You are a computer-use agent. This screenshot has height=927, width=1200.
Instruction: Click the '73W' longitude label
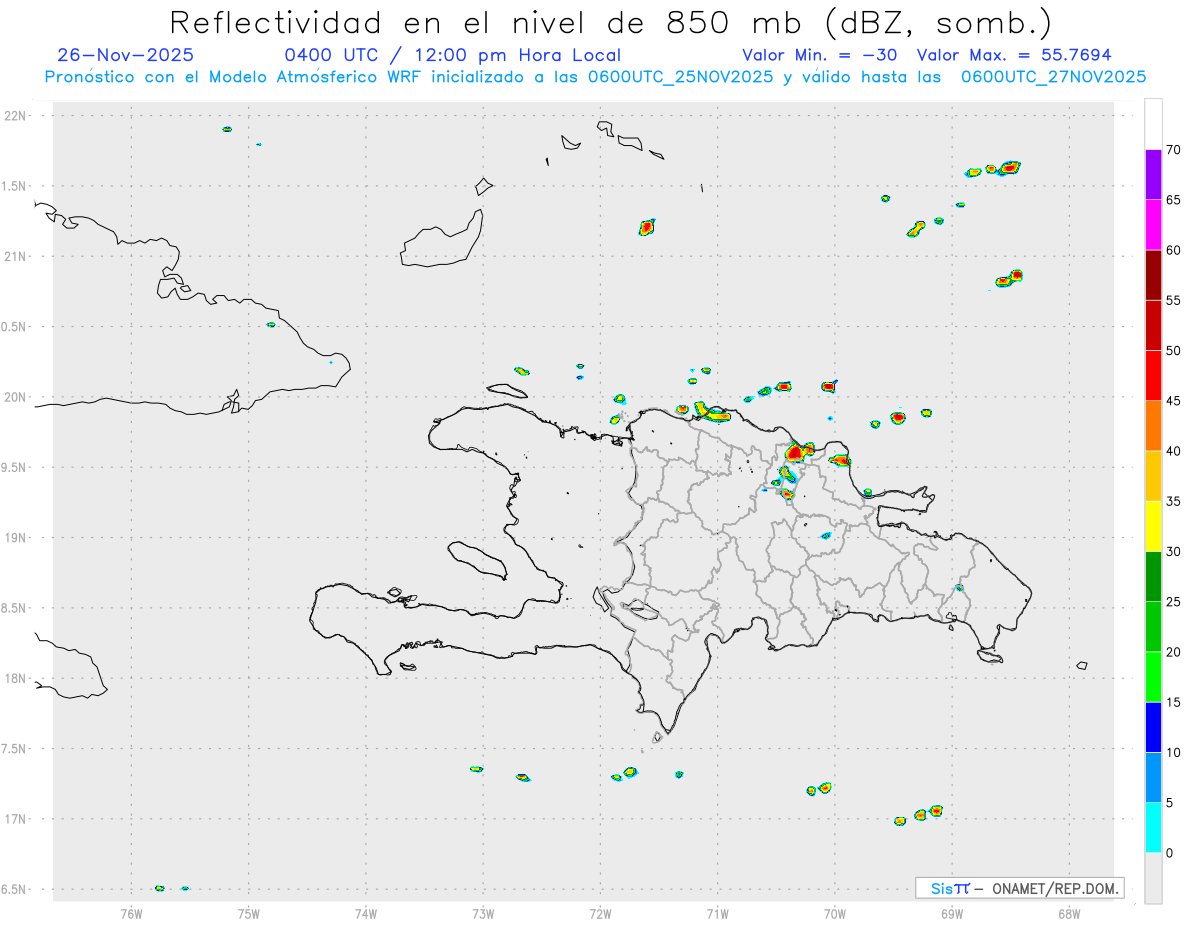tap(483, 913)
